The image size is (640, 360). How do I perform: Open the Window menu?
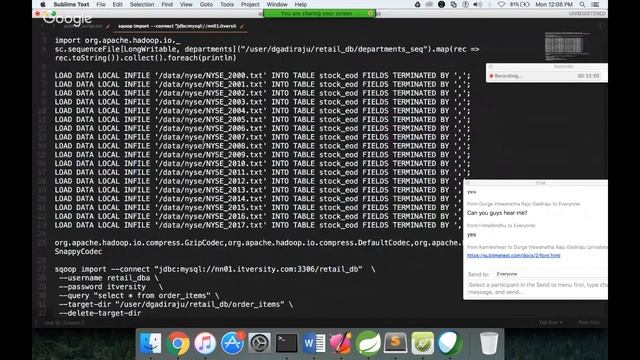277,4
